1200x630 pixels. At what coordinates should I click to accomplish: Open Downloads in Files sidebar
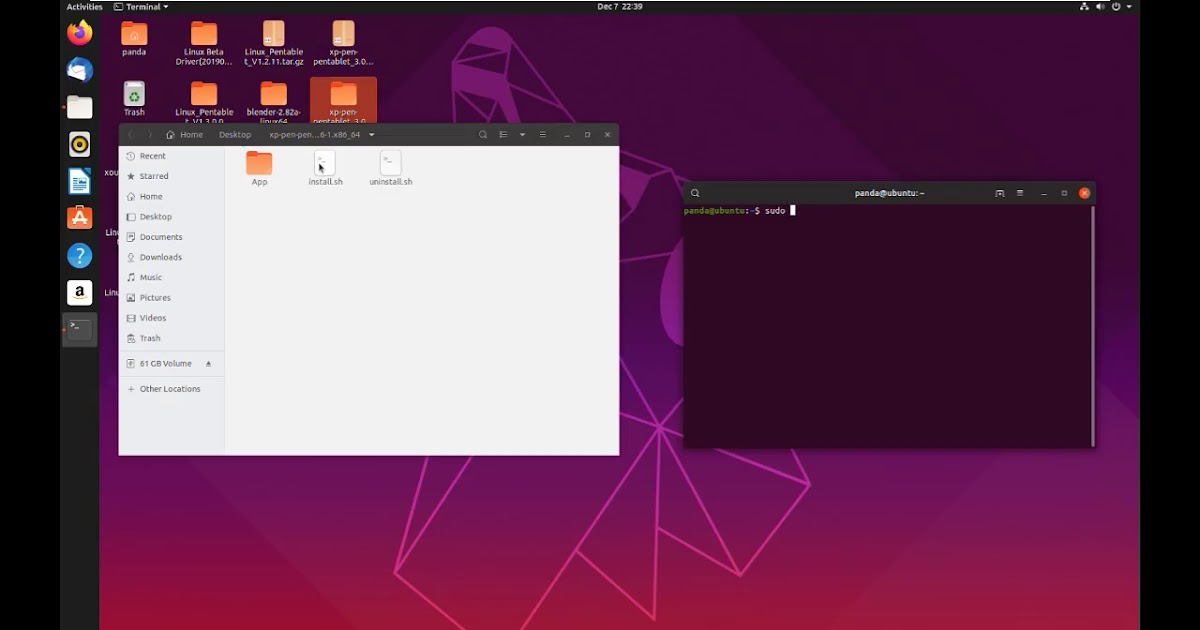172,257
